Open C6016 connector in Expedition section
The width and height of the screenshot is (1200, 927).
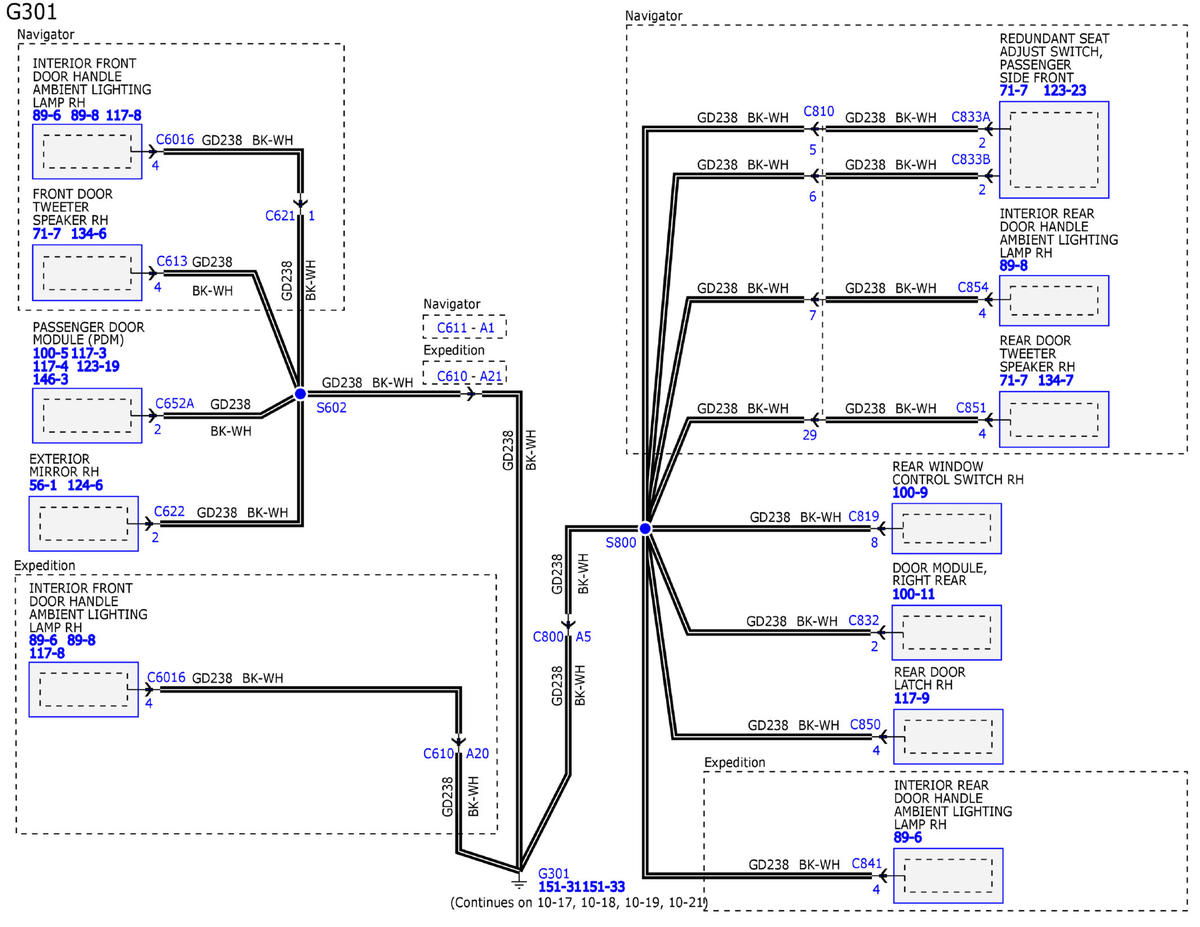click(164, 677)
